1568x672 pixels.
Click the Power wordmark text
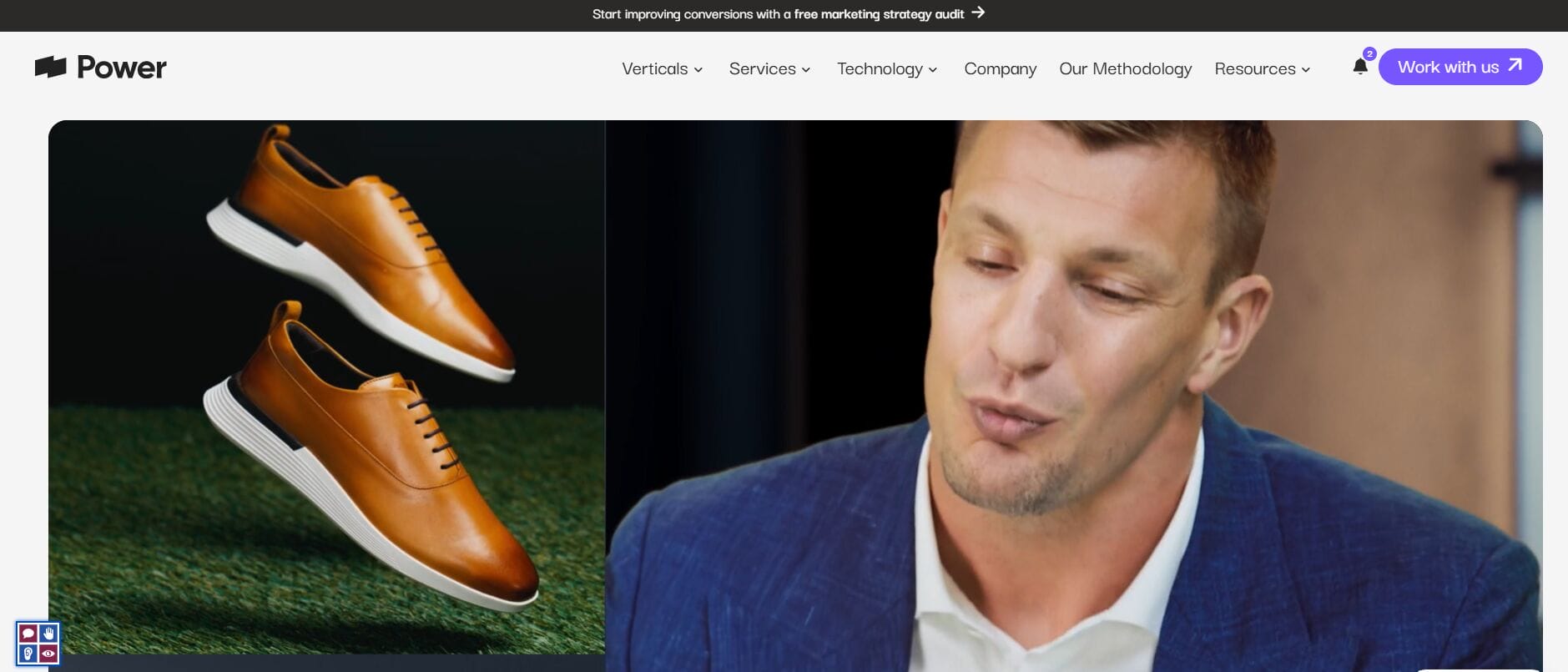122,68
